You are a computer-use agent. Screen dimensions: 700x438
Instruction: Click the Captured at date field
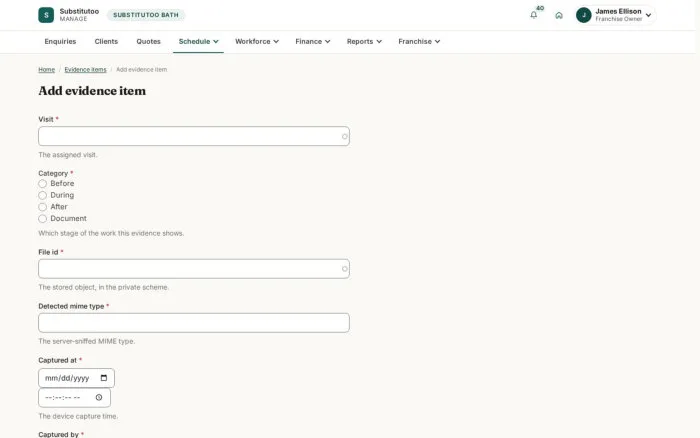(76, 378)
